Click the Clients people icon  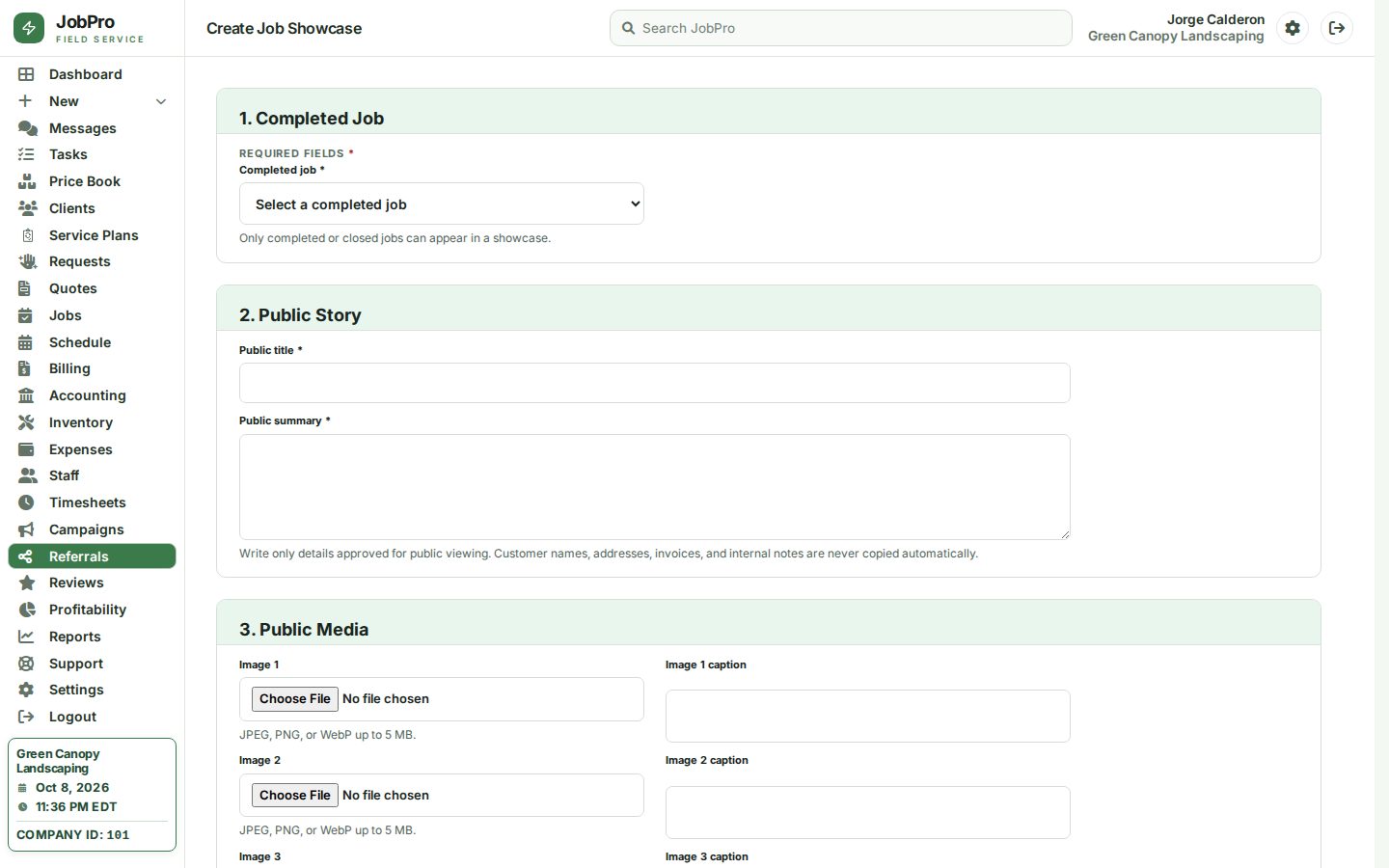pyautogui.click(x=27, y=208)
